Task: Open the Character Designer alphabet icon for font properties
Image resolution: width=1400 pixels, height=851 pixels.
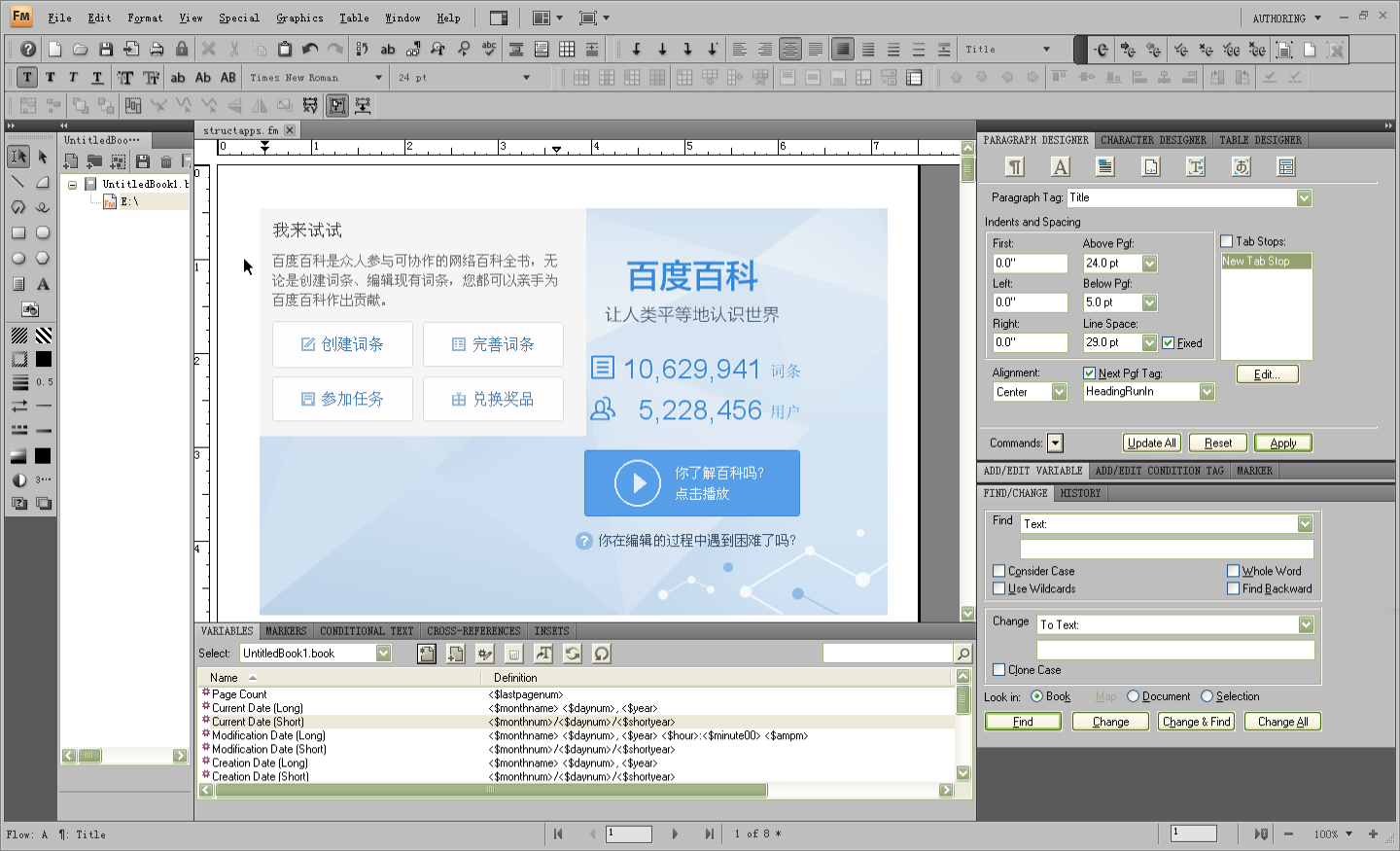Action: [1060, 166]
